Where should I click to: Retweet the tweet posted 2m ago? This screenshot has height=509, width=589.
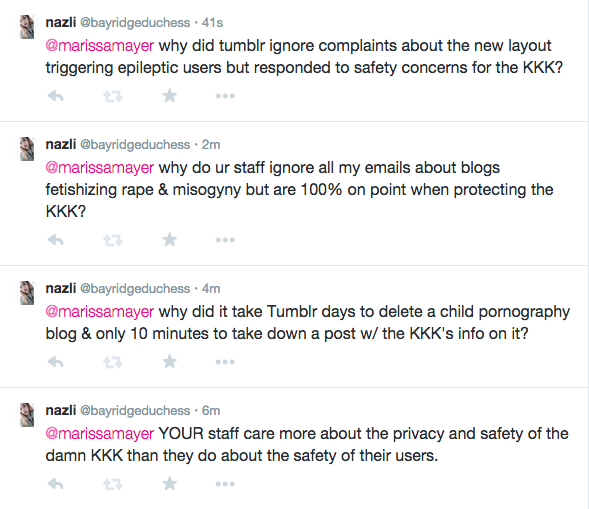tap(113, 240)
